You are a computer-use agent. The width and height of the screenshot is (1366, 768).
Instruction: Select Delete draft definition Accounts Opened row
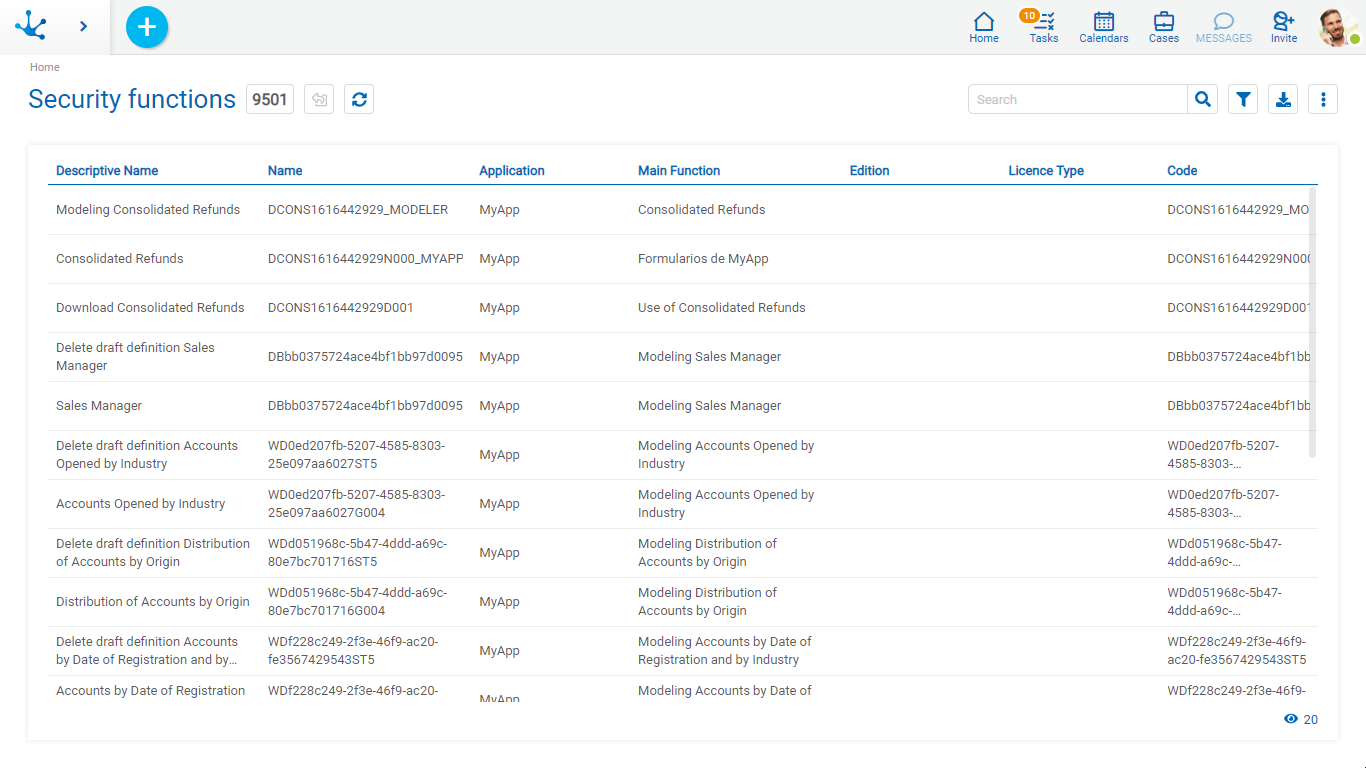(683, 455)
